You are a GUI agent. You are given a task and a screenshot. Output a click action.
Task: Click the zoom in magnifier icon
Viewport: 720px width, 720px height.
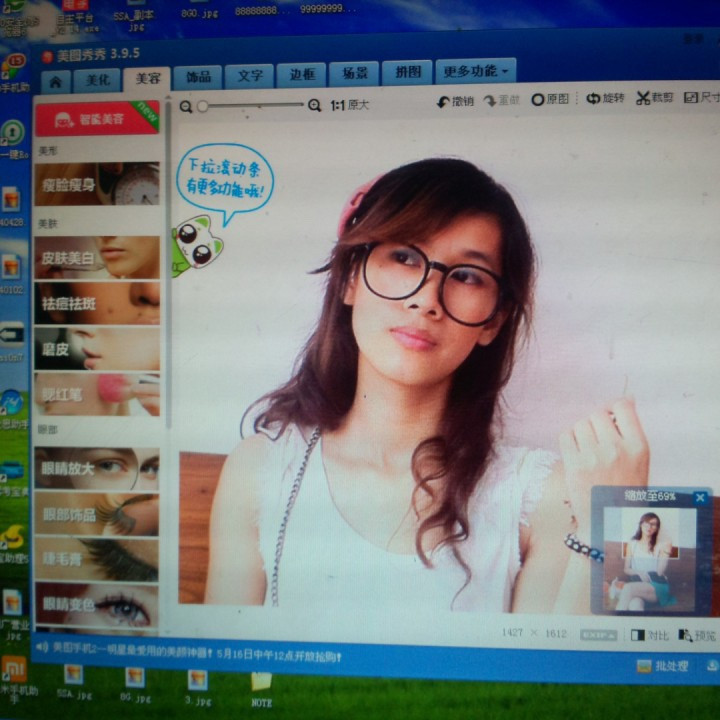coord(314,105)
